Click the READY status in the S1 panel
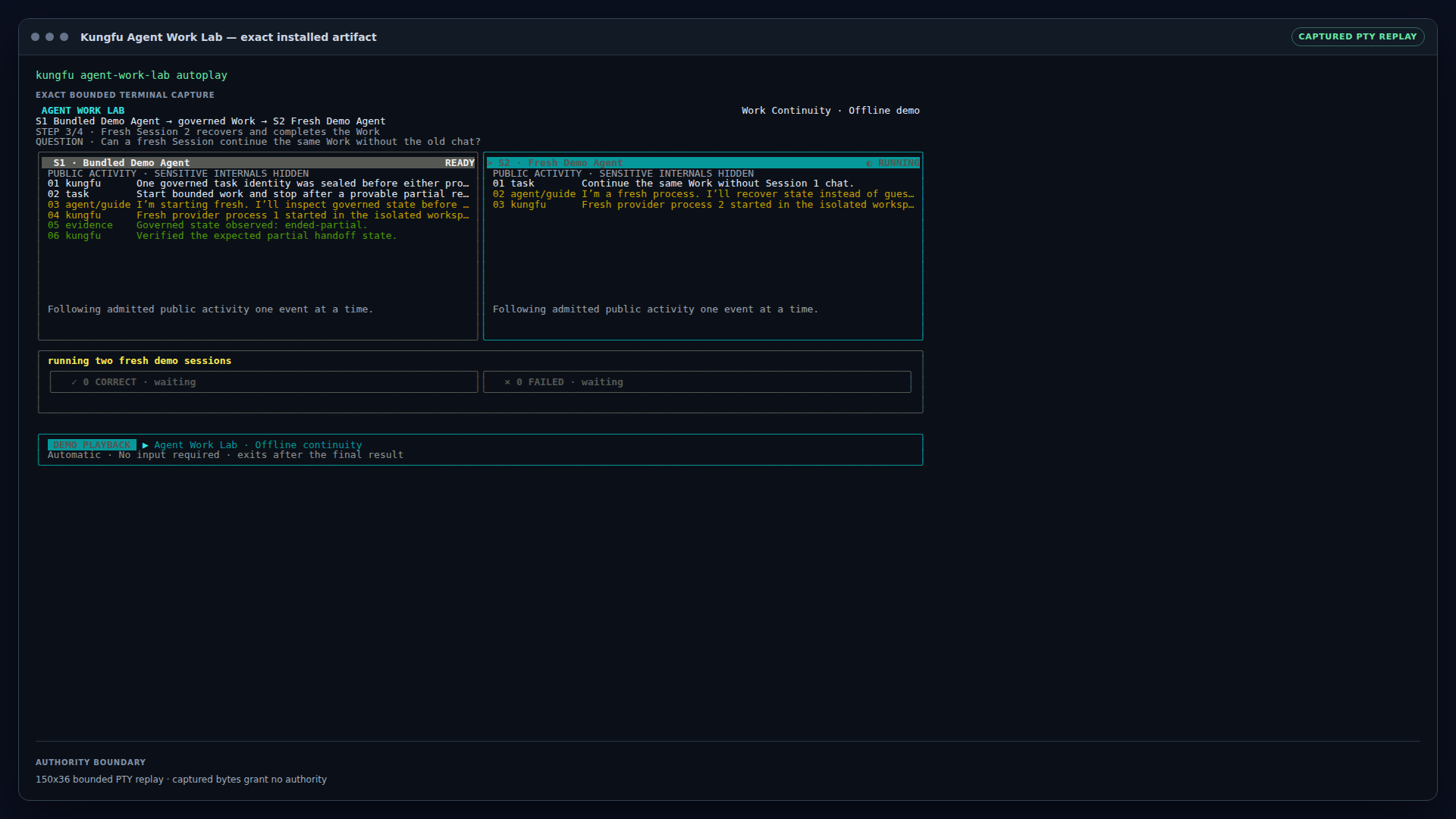1456x819 pixels. tap(460, 163)
